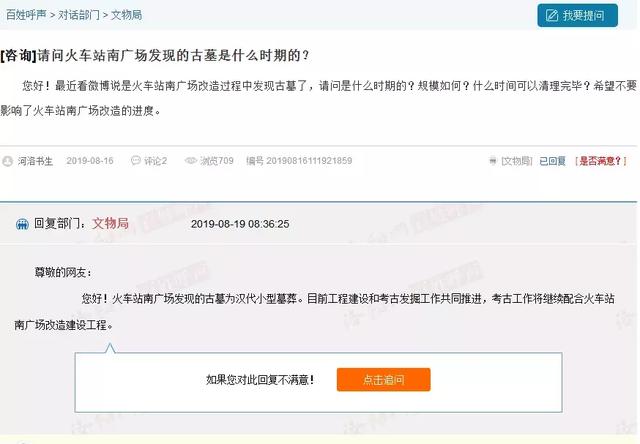Click the 河洛书生 user avatar icon

7,161
